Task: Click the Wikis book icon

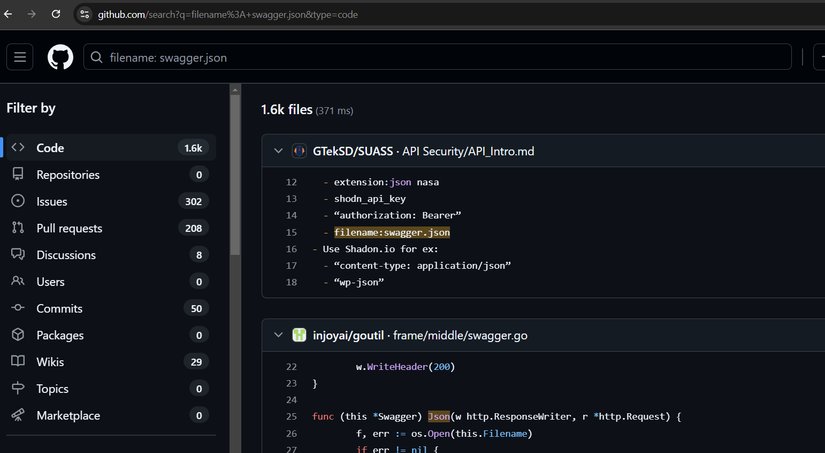Action: click(x=18, y=361)
